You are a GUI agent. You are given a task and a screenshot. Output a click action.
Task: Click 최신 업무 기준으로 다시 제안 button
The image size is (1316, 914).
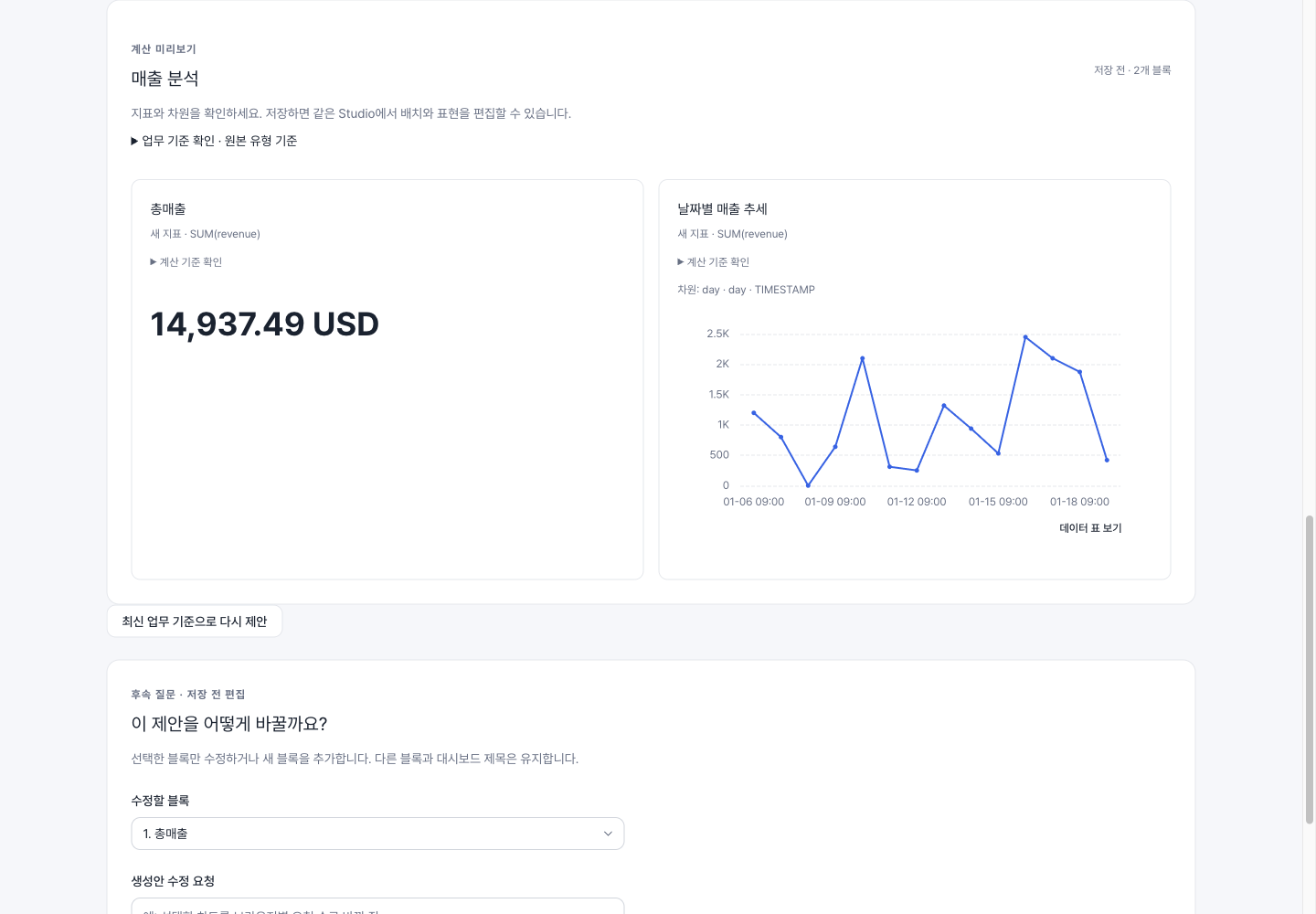(x=195, y=622)
